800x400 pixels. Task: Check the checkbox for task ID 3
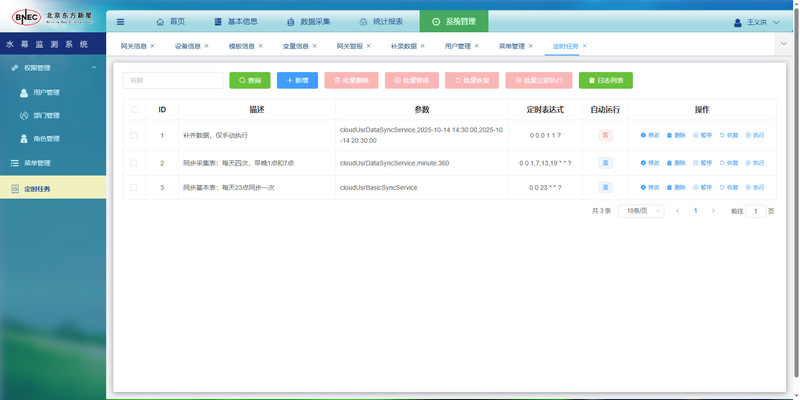coord(134,187)
